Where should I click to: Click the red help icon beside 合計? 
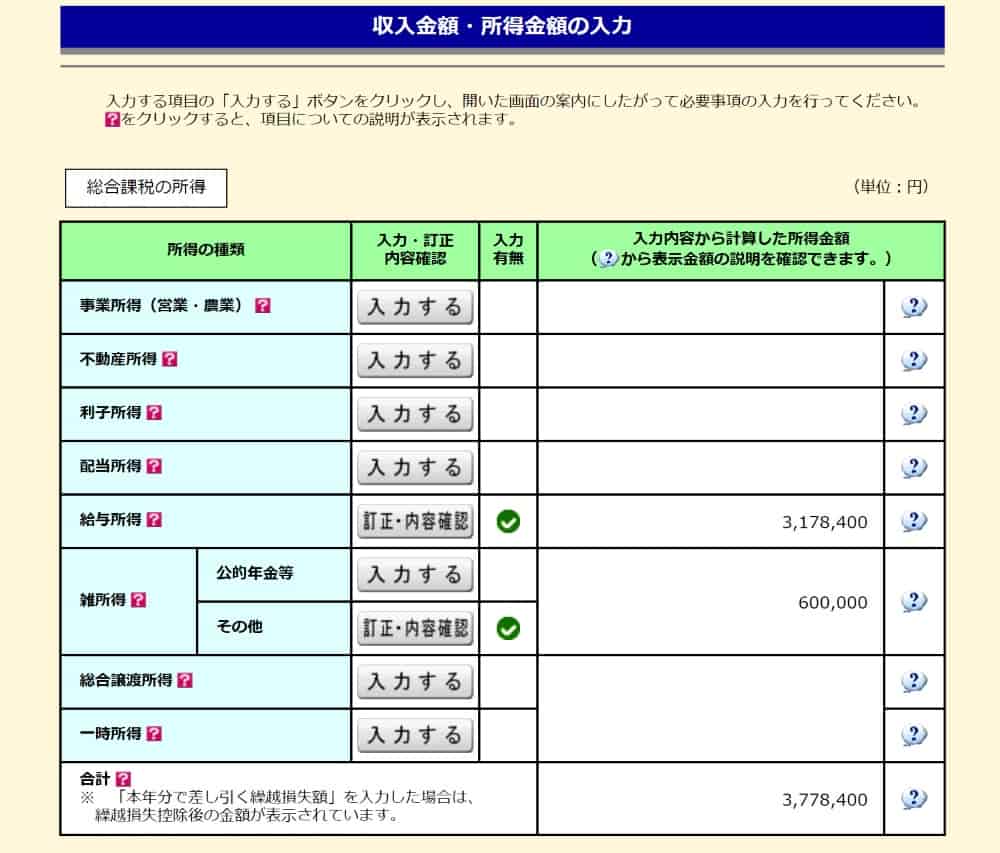pyautogui.click(x=123, y=778)
